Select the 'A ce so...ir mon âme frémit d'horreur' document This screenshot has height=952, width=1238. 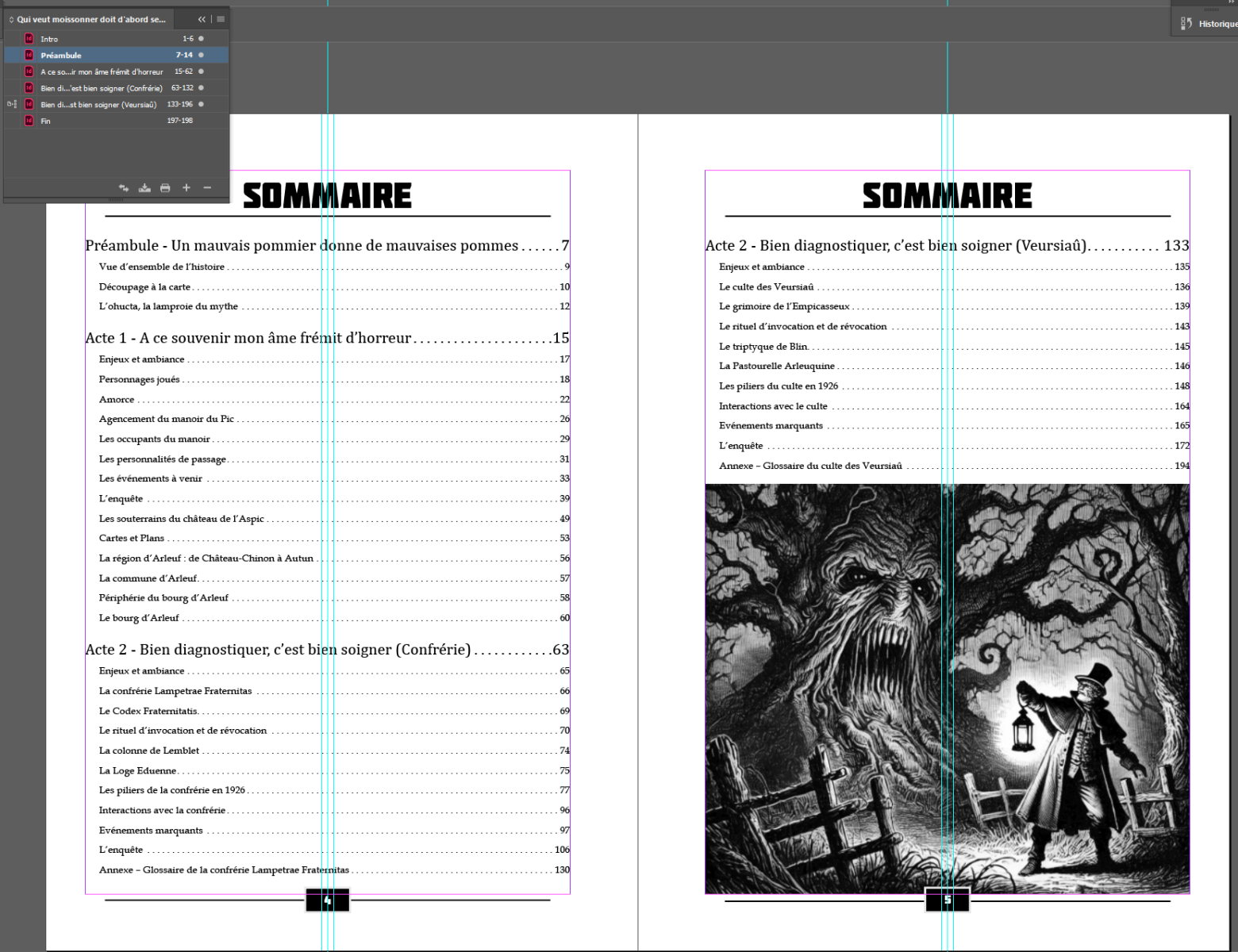(x=102, y=72)
